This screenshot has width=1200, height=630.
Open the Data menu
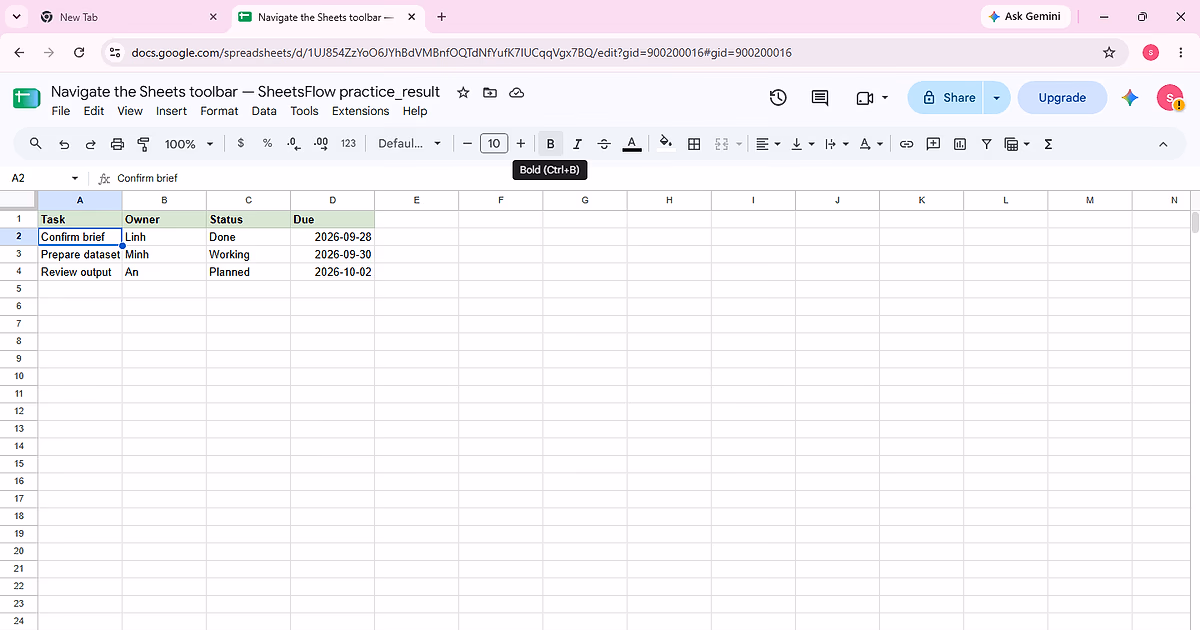point(264,111)
